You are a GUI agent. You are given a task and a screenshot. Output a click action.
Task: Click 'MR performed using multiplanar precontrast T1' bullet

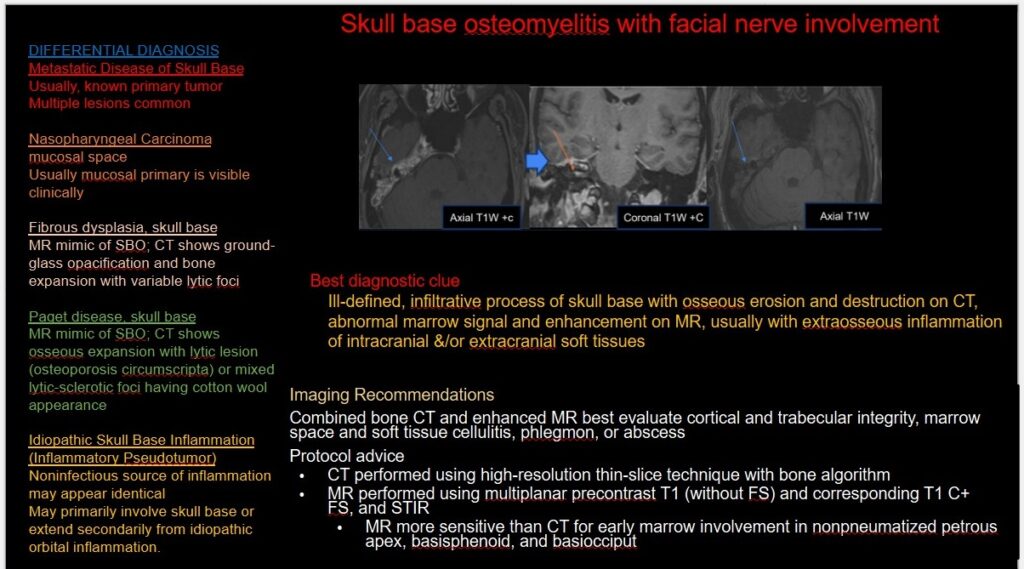coord(648,500)
